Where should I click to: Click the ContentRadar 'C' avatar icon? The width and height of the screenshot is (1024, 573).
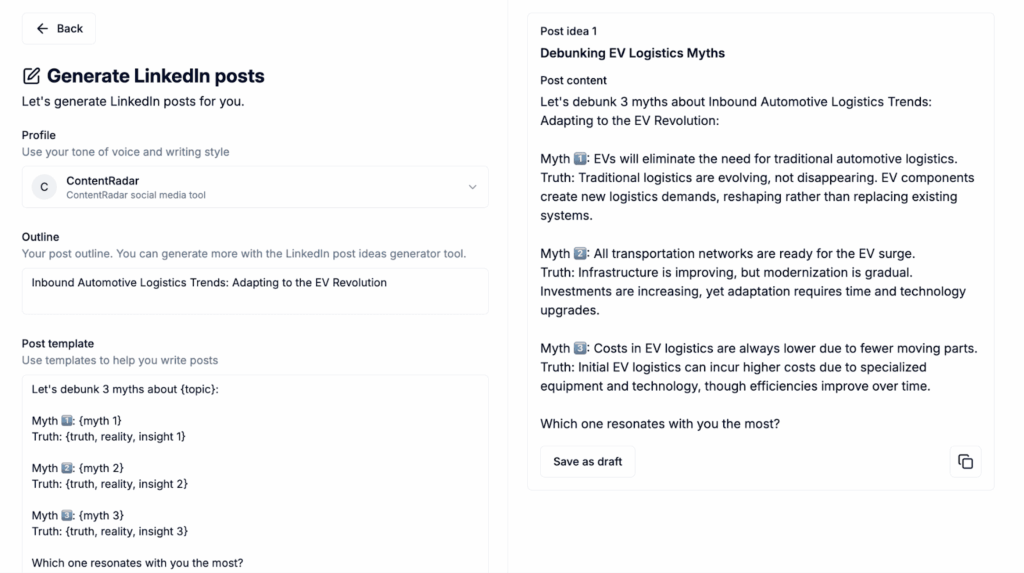(44, 187)
